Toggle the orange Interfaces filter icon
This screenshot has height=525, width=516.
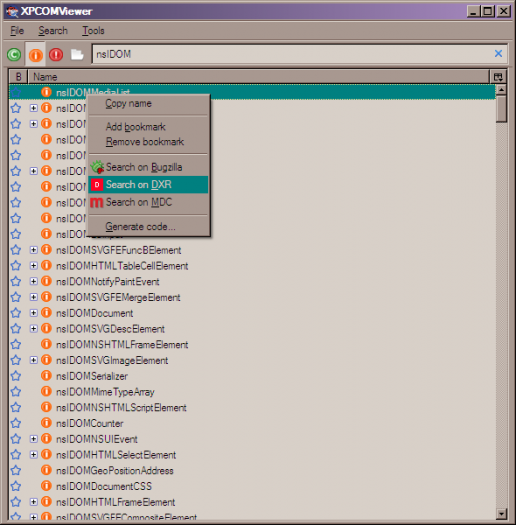pyautogui.click(x=35, y=55)
